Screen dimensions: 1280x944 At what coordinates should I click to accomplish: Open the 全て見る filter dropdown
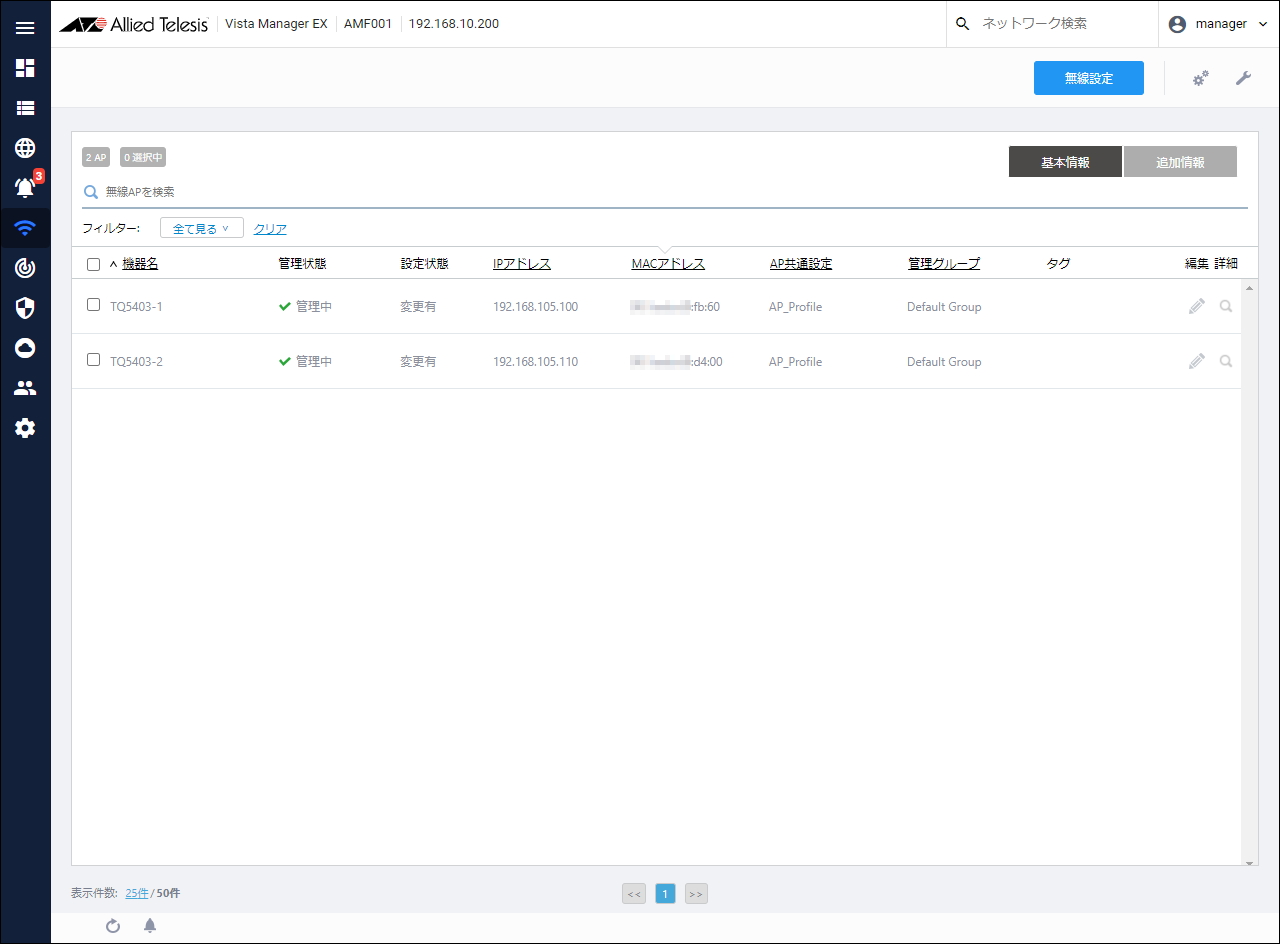[x=201, y=229]
